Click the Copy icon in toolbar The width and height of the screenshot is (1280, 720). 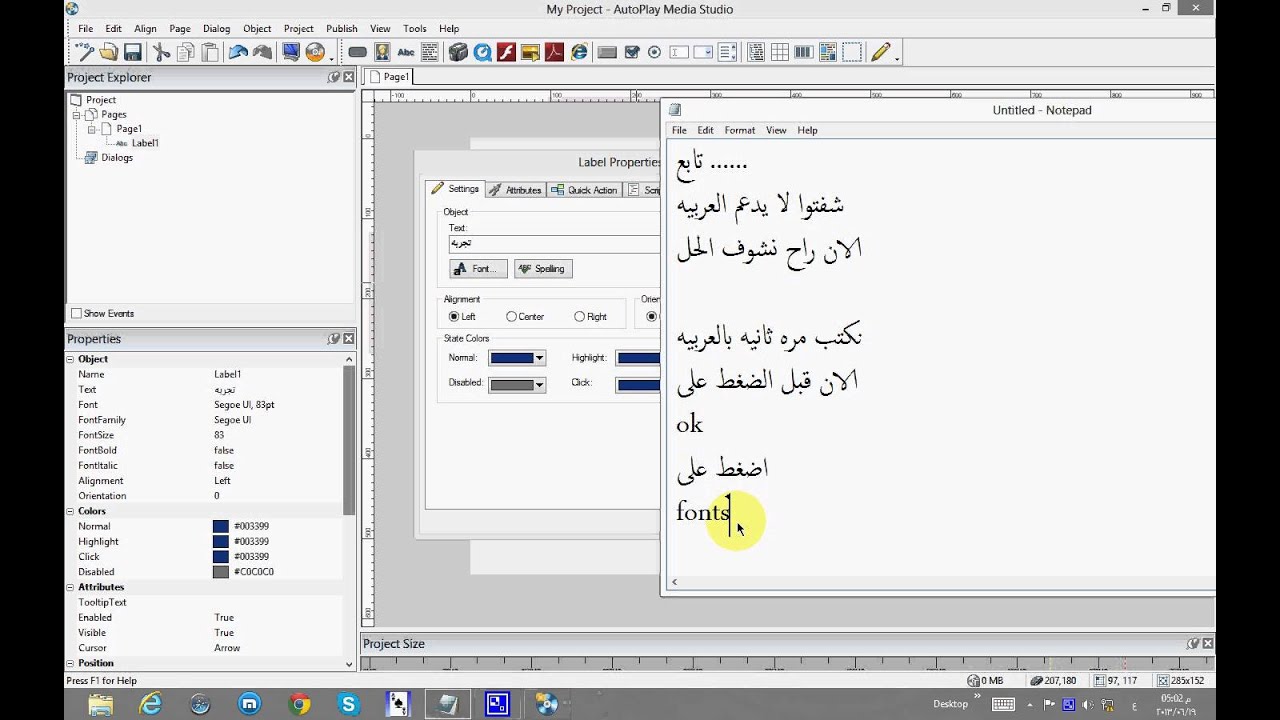click(x=185, y=52)
